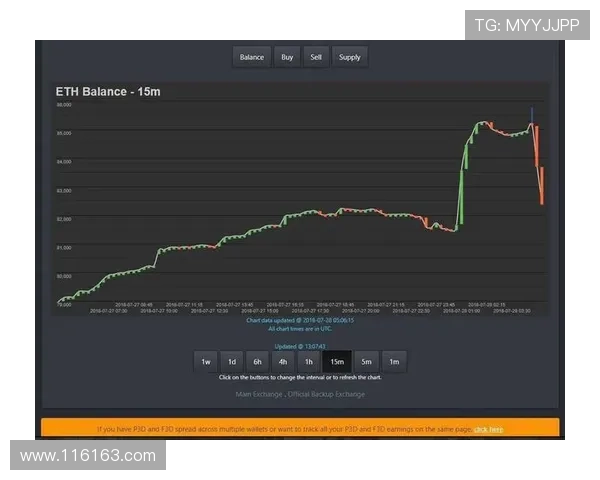Click the ETH Balance - 15m chart title

coord(108,92)
